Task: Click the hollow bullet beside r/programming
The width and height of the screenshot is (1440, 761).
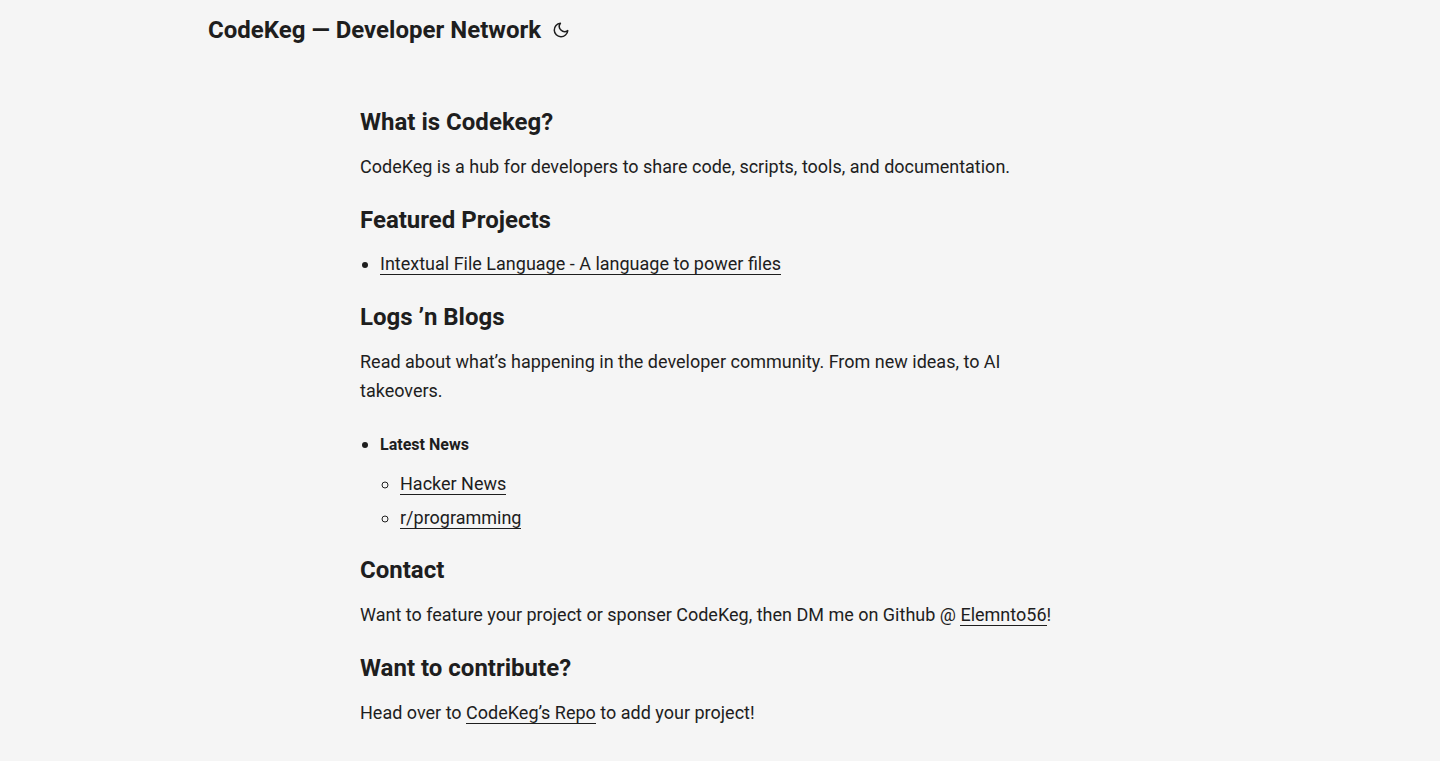Action: [x=386, y=519]
